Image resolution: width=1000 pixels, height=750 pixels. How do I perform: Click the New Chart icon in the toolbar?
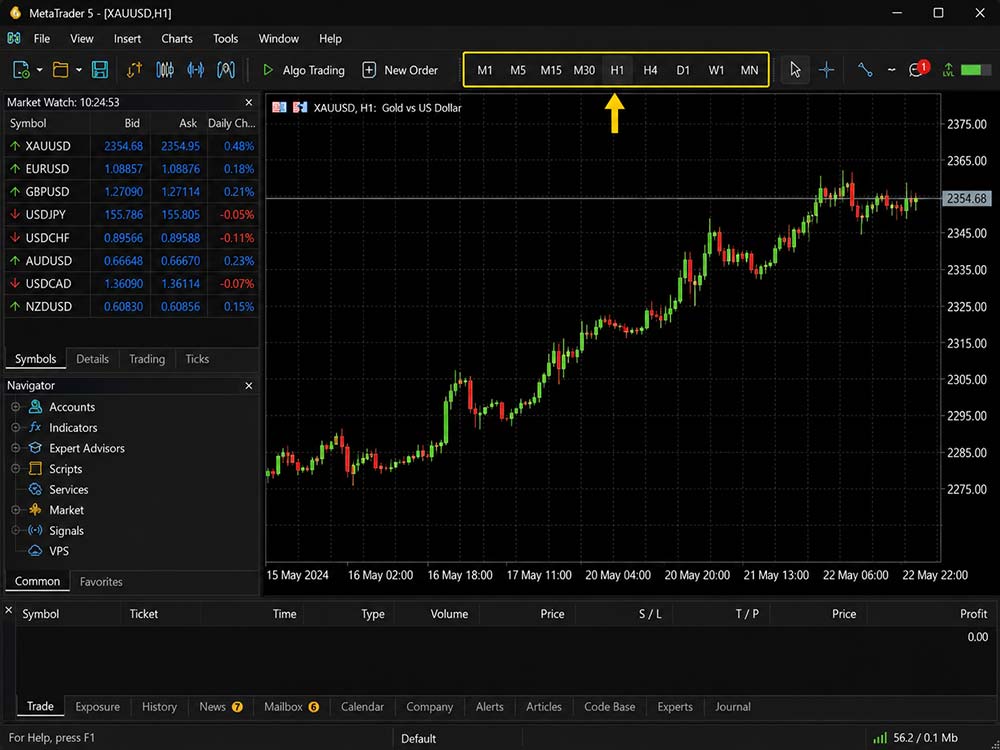pyautogui.click(x=21, y=70)
